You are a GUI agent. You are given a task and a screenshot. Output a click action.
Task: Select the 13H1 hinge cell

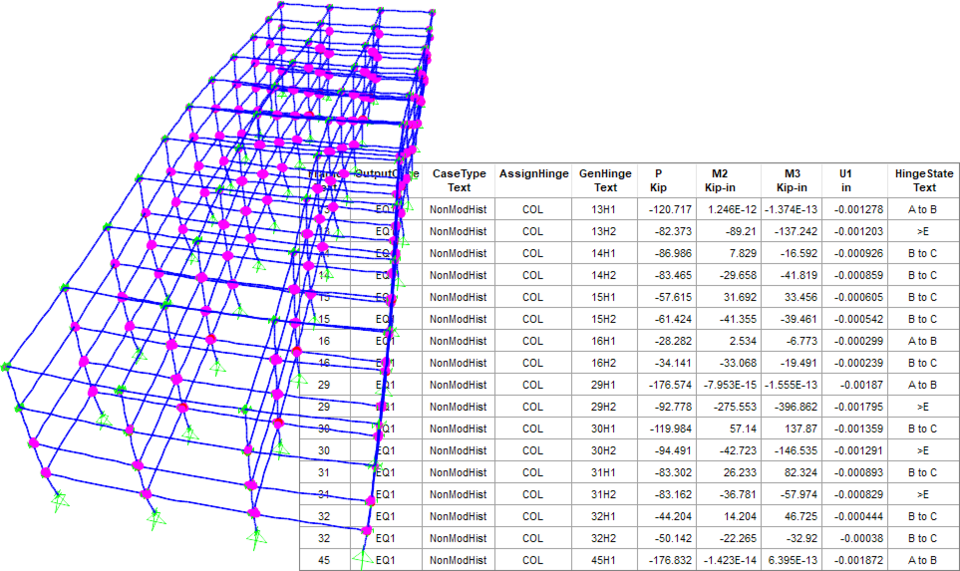pyautogui.click(x=605, y=209)
